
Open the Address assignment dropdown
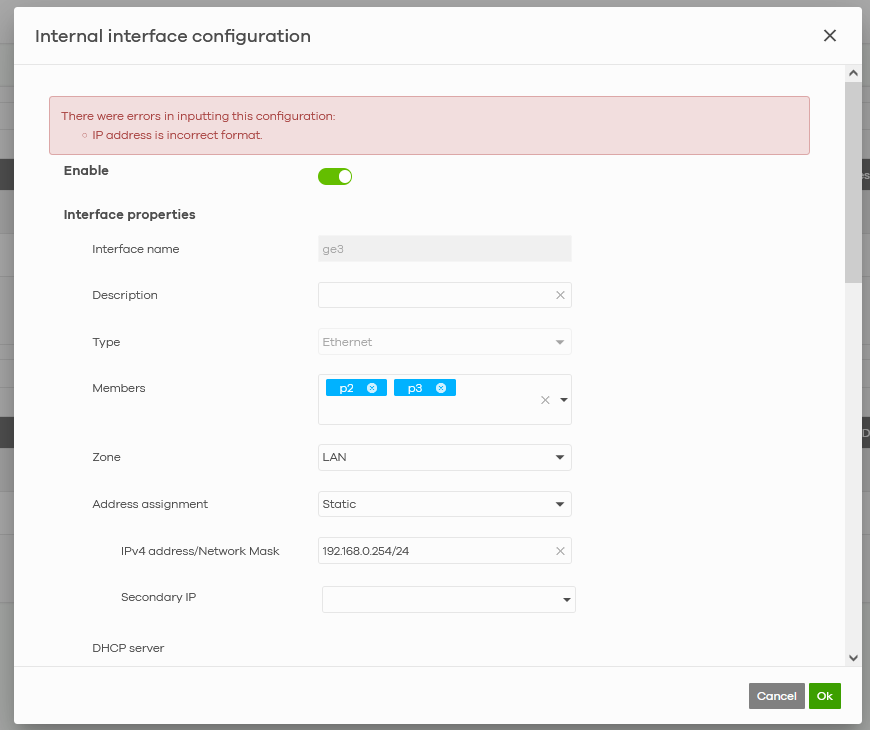[445, 504]
